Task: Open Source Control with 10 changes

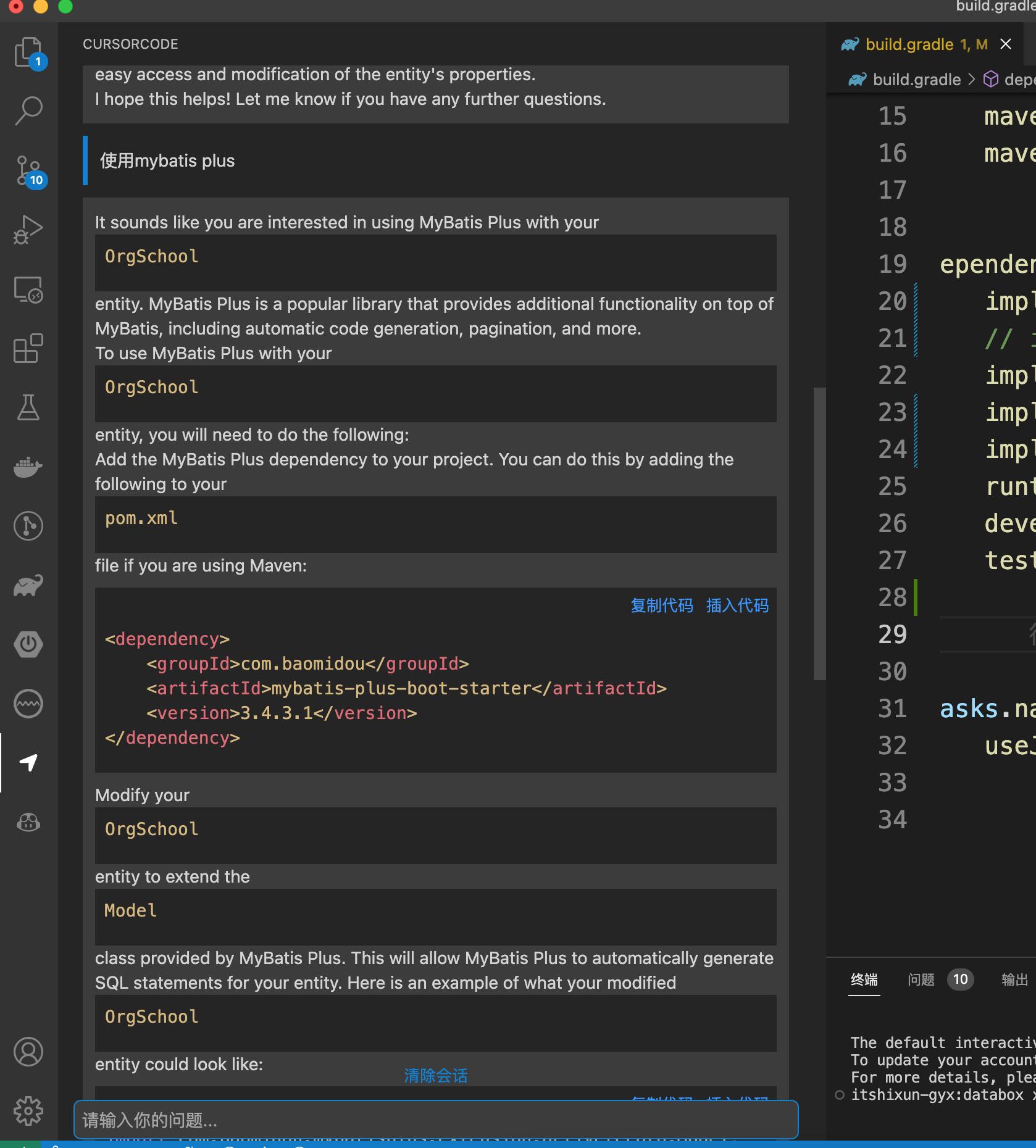Action: (28, 170)
